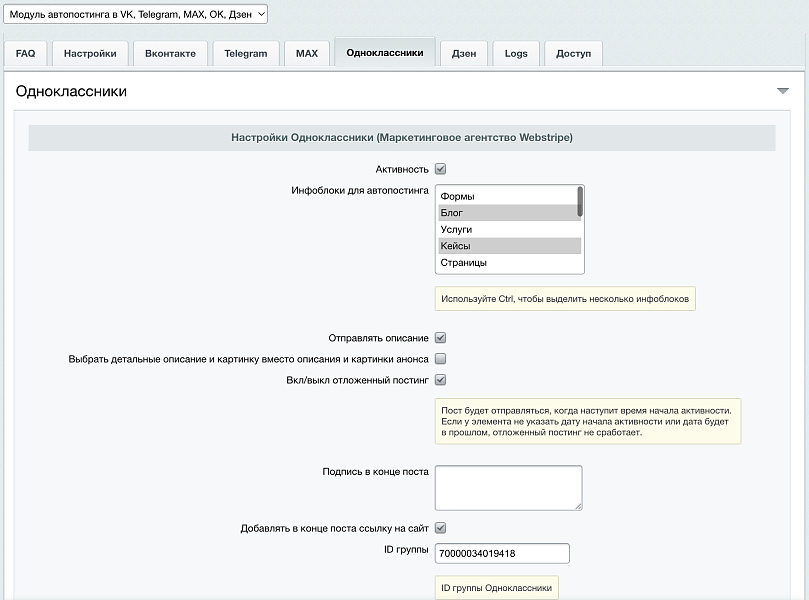Image resolution: width=809 pixels, height=600 pixels.
Task: Collapse the Одноклассники section arrow
Action: tap(783, 91)
